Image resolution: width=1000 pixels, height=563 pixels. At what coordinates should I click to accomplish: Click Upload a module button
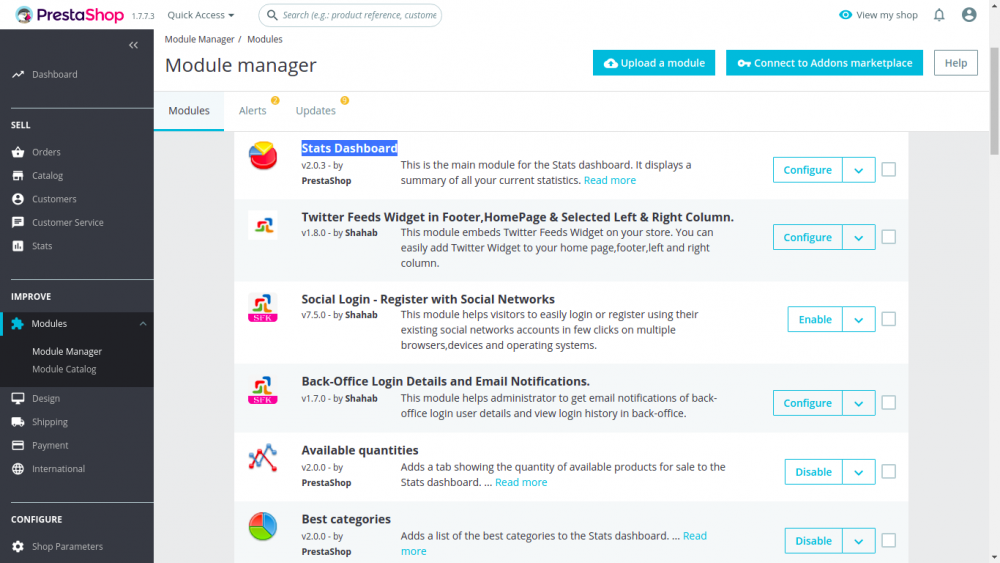pyautogui.click(x=654, y=62)
